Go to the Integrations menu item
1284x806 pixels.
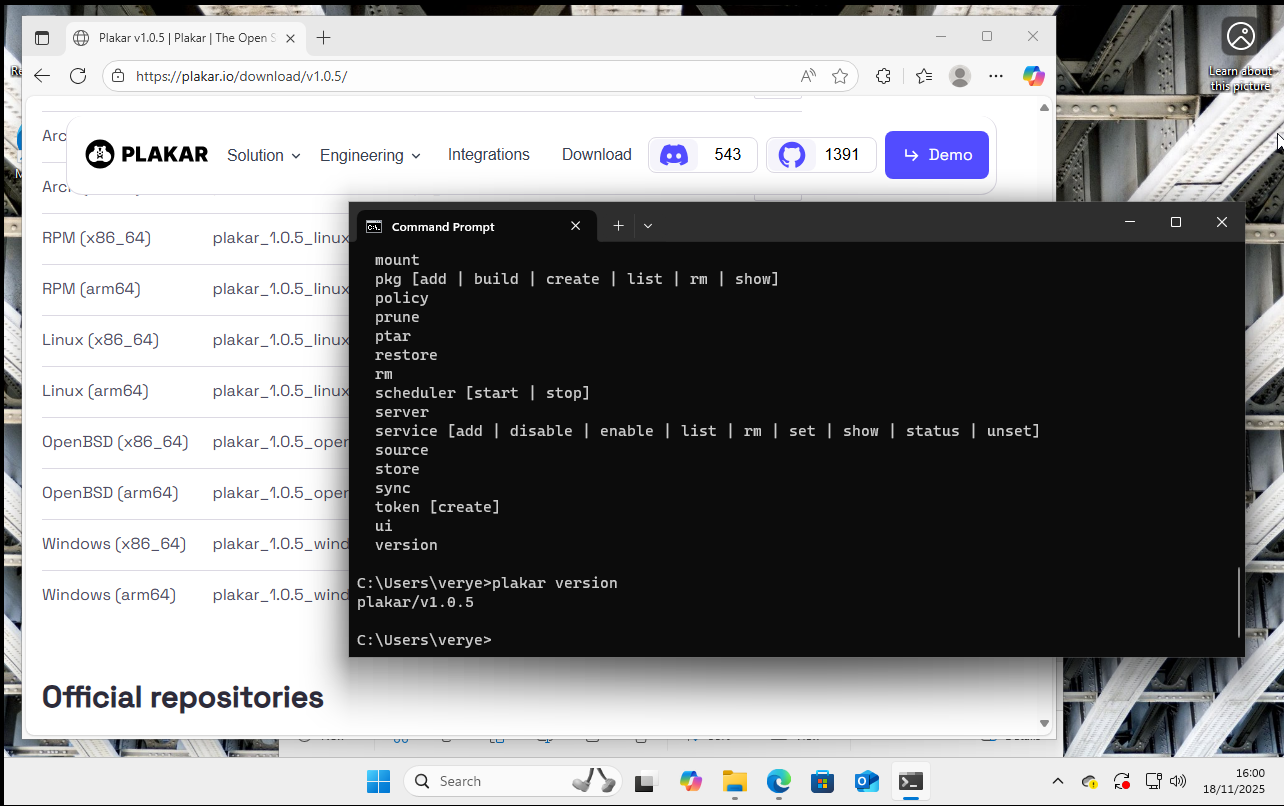point(488,154)
